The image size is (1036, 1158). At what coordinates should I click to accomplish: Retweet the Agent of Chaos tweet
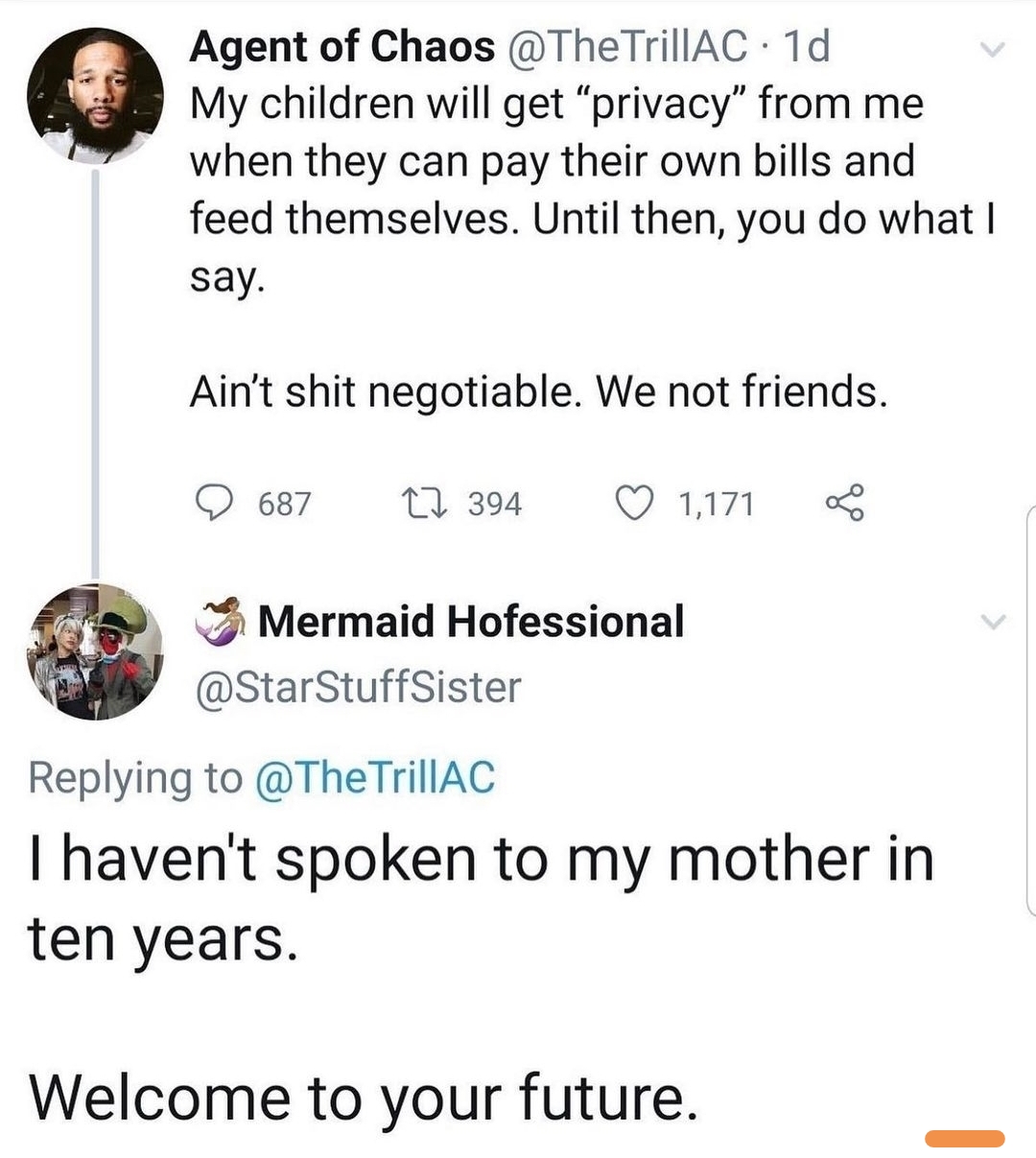421,503
